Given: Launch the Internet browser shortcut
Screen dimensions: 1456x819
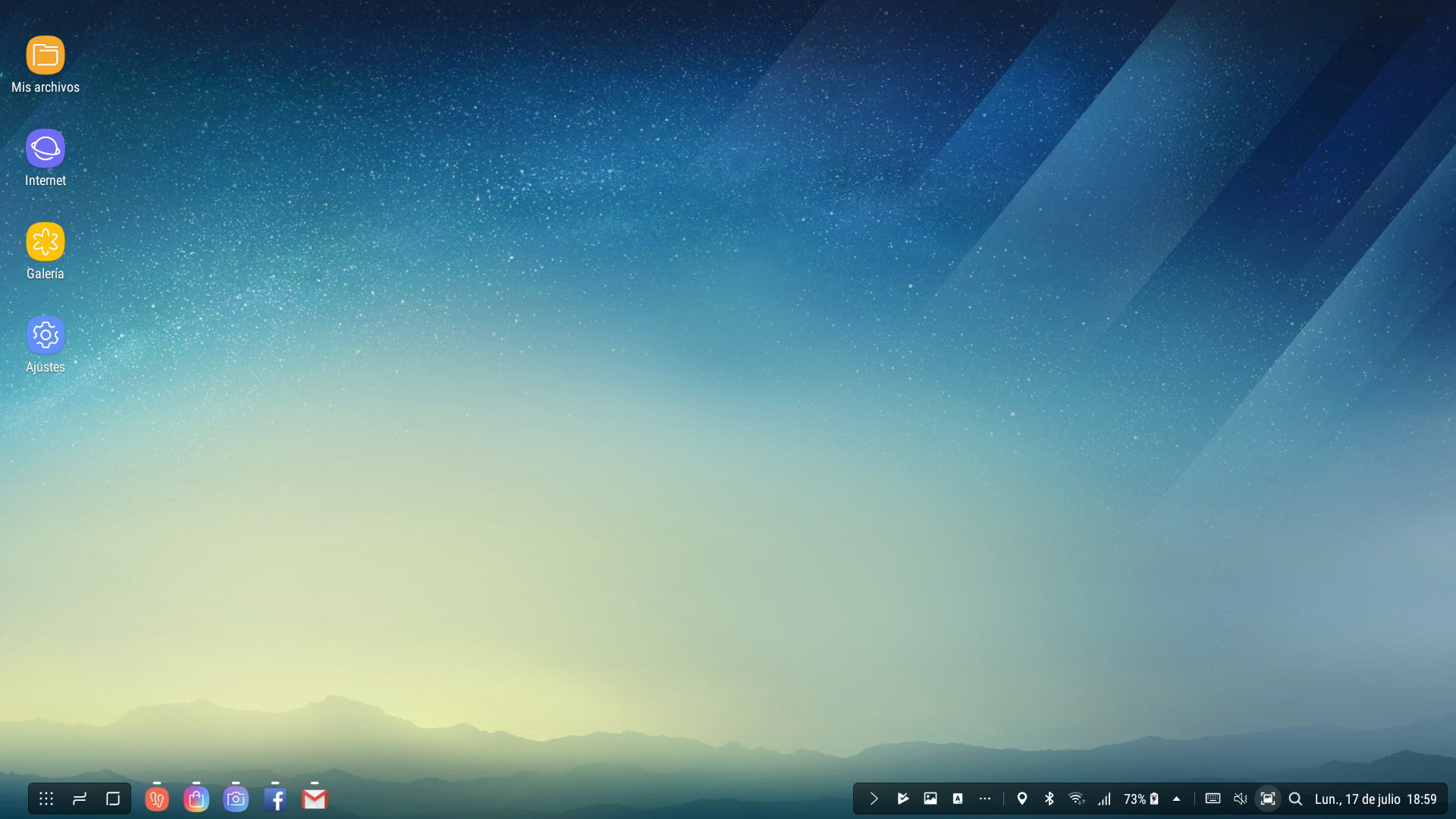Looking at the screenshot, I should [x=45, y=158].
